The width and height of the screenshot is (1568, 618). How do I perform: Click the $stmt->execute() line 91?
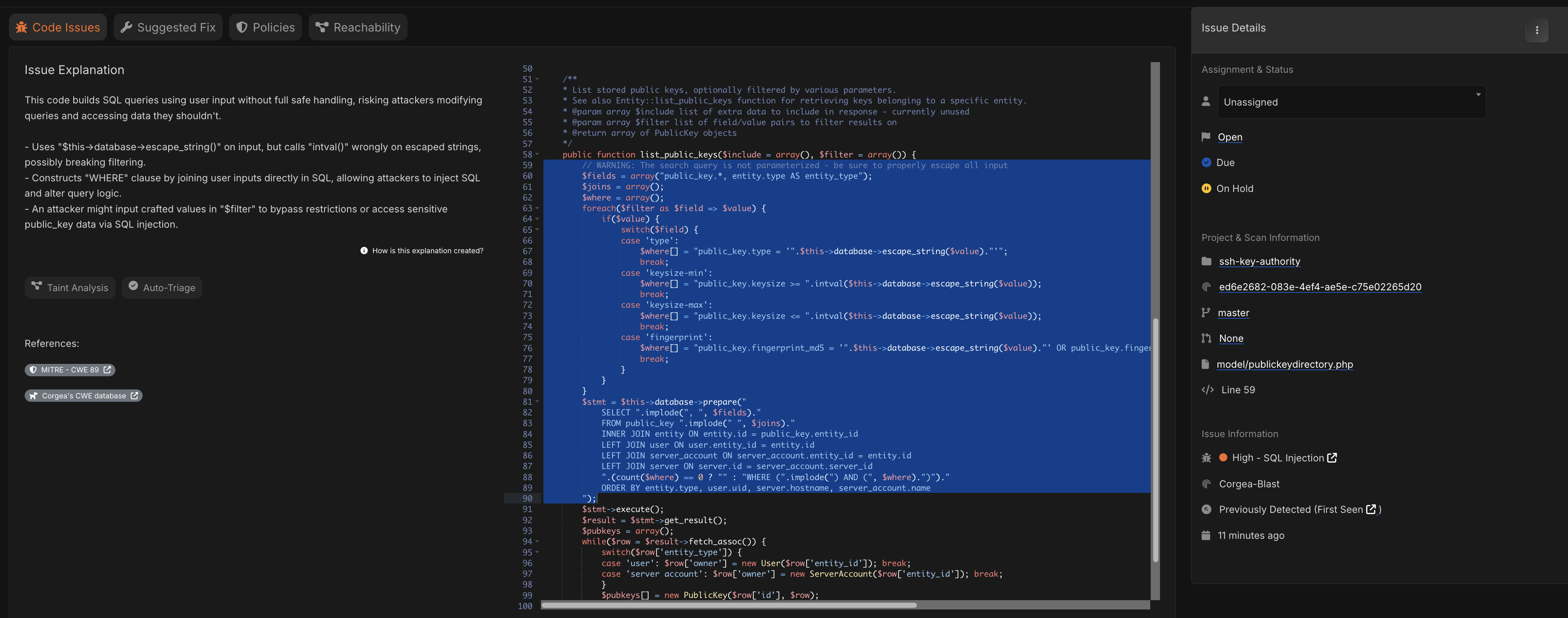coord(622,510)
